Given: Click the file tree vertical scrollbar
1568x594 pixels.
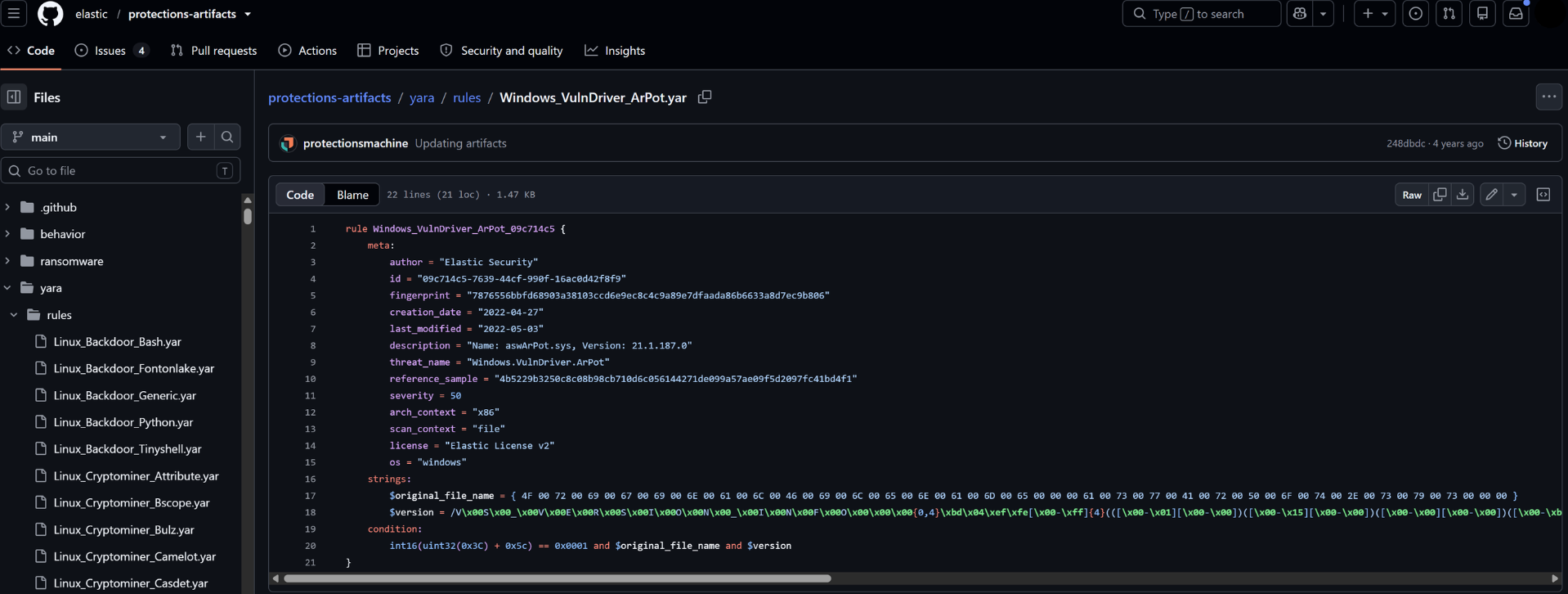Looking at the screenshot, I should click(248, 216).
